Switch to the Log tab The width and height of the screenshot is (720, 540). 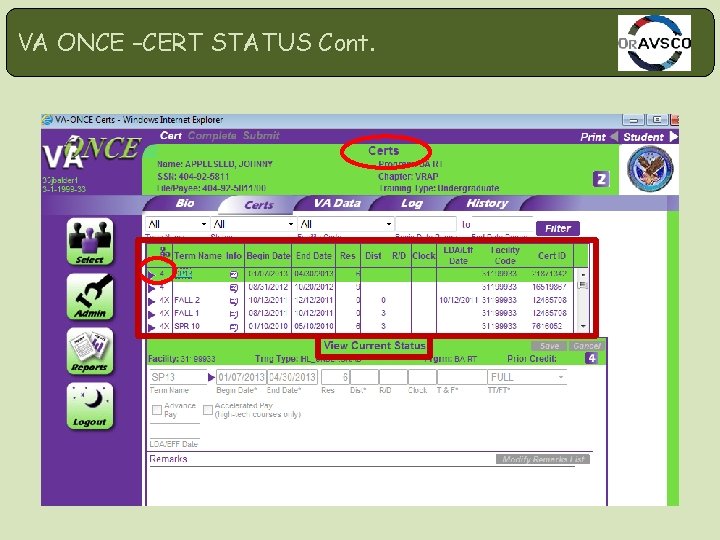(411, 203)
